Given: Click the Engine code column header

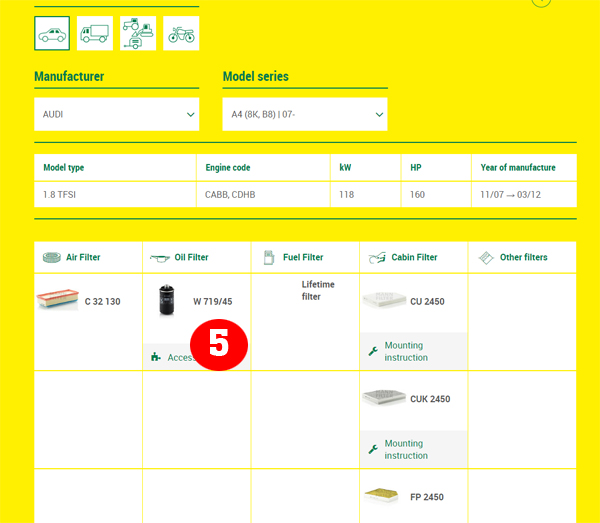Looking at the screenshot, I should 263,168.
